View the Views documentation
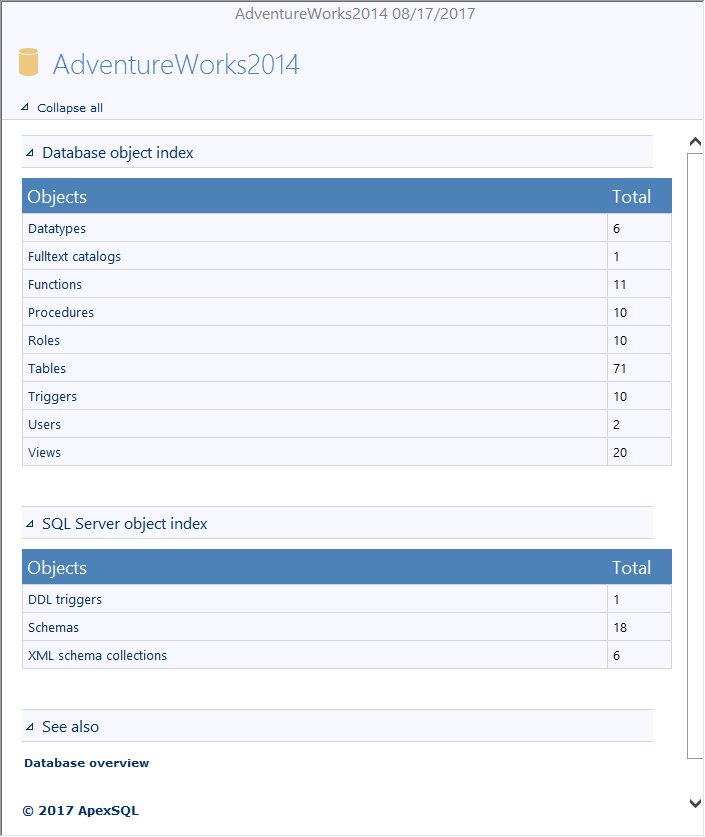The image size is (705, 837). (x=44, y=452)
